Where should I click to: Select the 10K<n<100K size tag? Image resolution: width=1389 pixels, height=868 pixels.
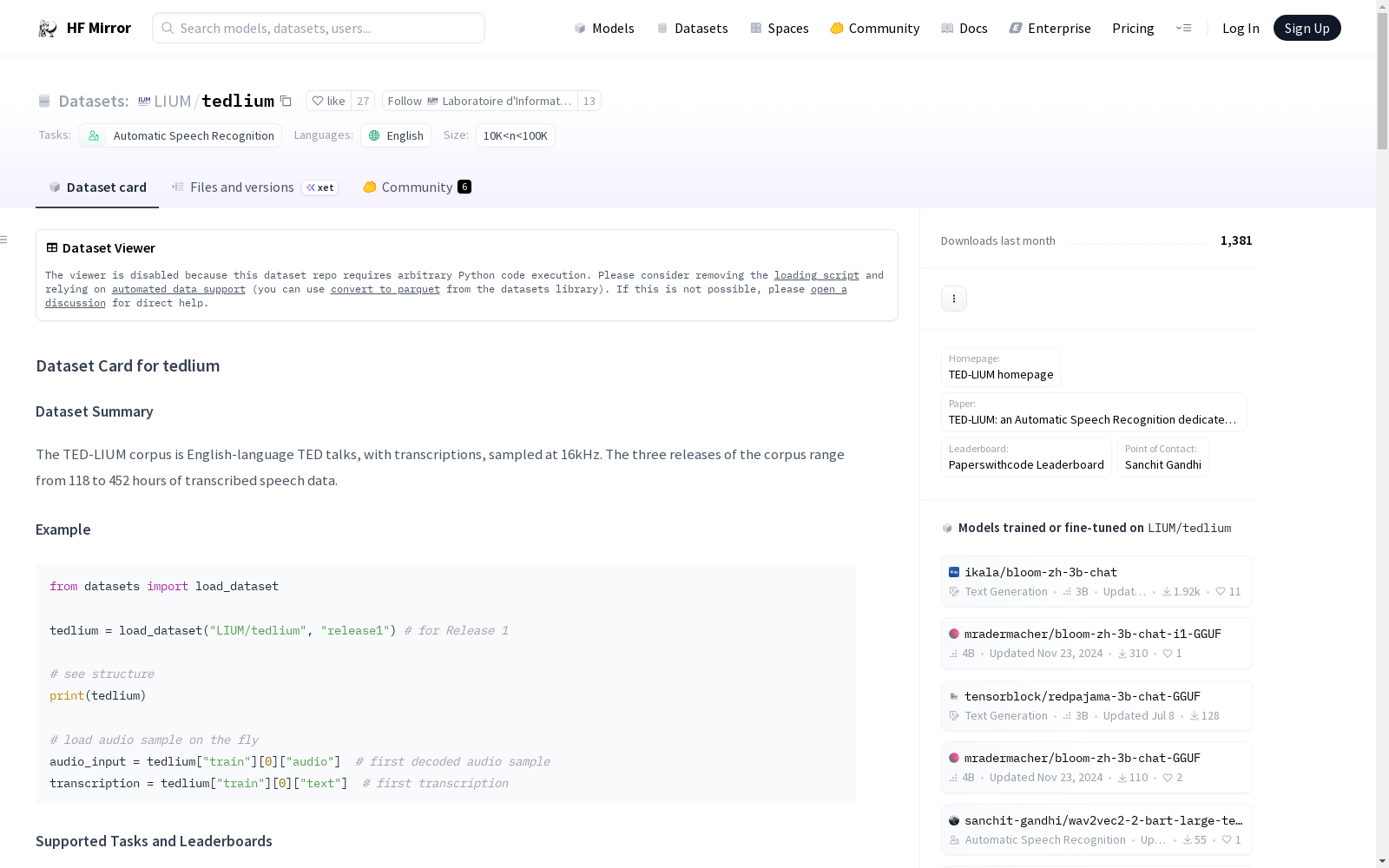click(516, 135)
